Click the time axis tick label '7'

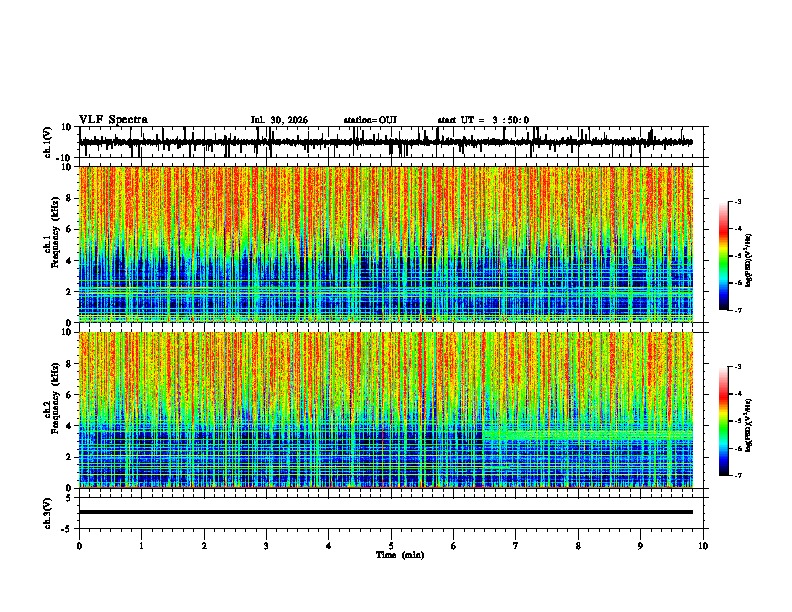pyautogui.click(x=516, y=545)
